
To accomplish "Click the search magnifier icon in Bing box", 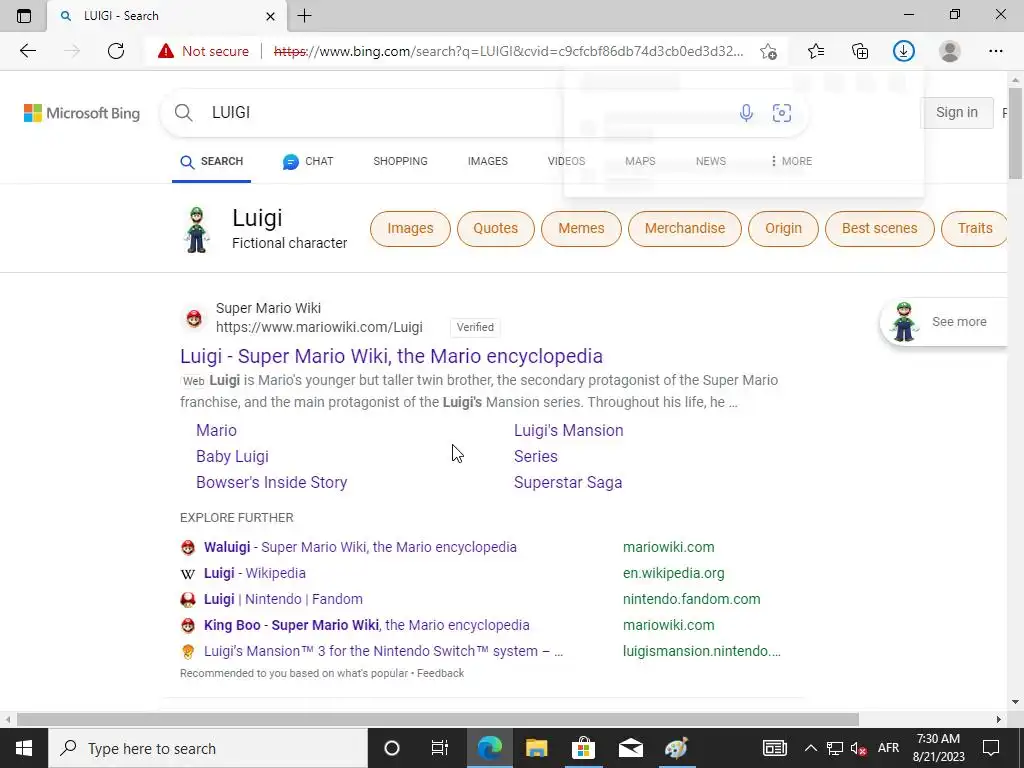I will [184, 112].
